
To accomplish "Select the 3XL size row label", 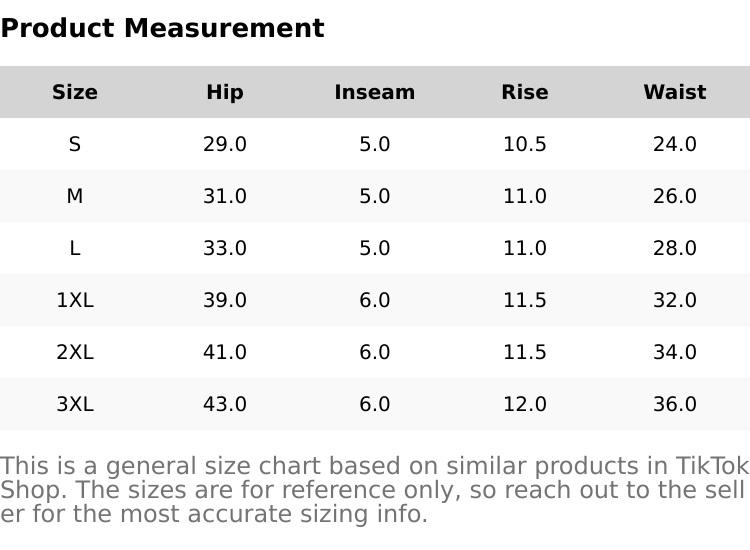I will point(75,404).
